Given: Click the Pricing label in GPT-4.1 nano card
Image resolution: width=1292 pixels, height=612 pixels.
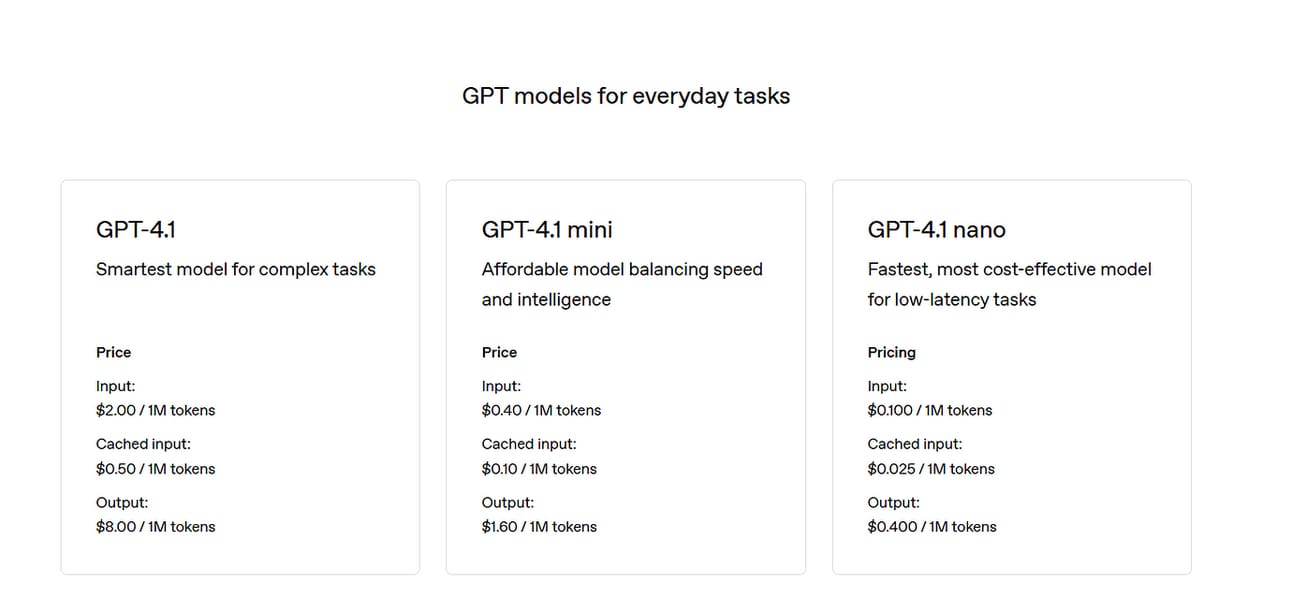Looking at the screenshot, I should pos(891,352).
